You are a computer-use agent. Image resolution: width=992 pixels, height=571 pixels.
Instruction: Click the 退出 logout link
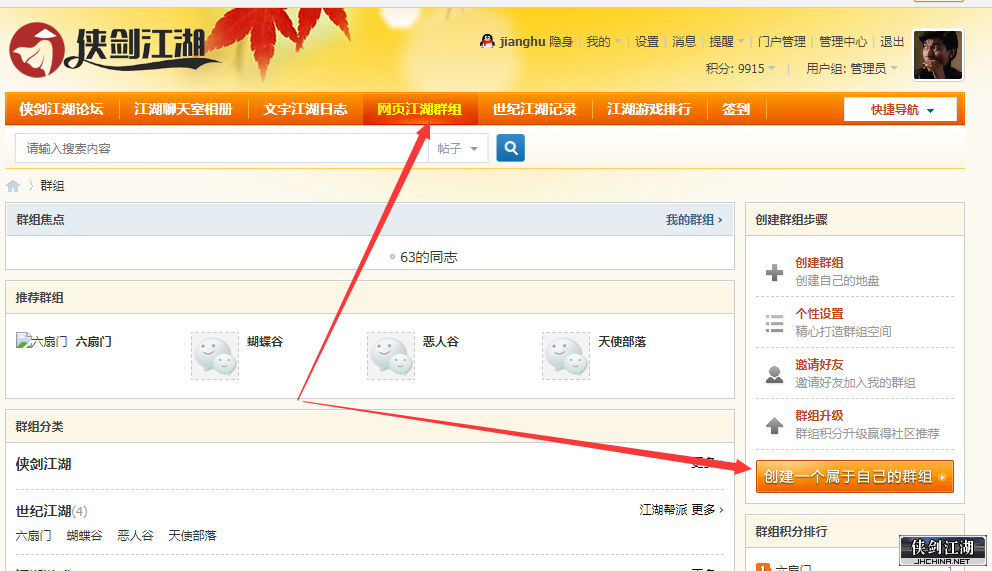(x=892, y=42)
